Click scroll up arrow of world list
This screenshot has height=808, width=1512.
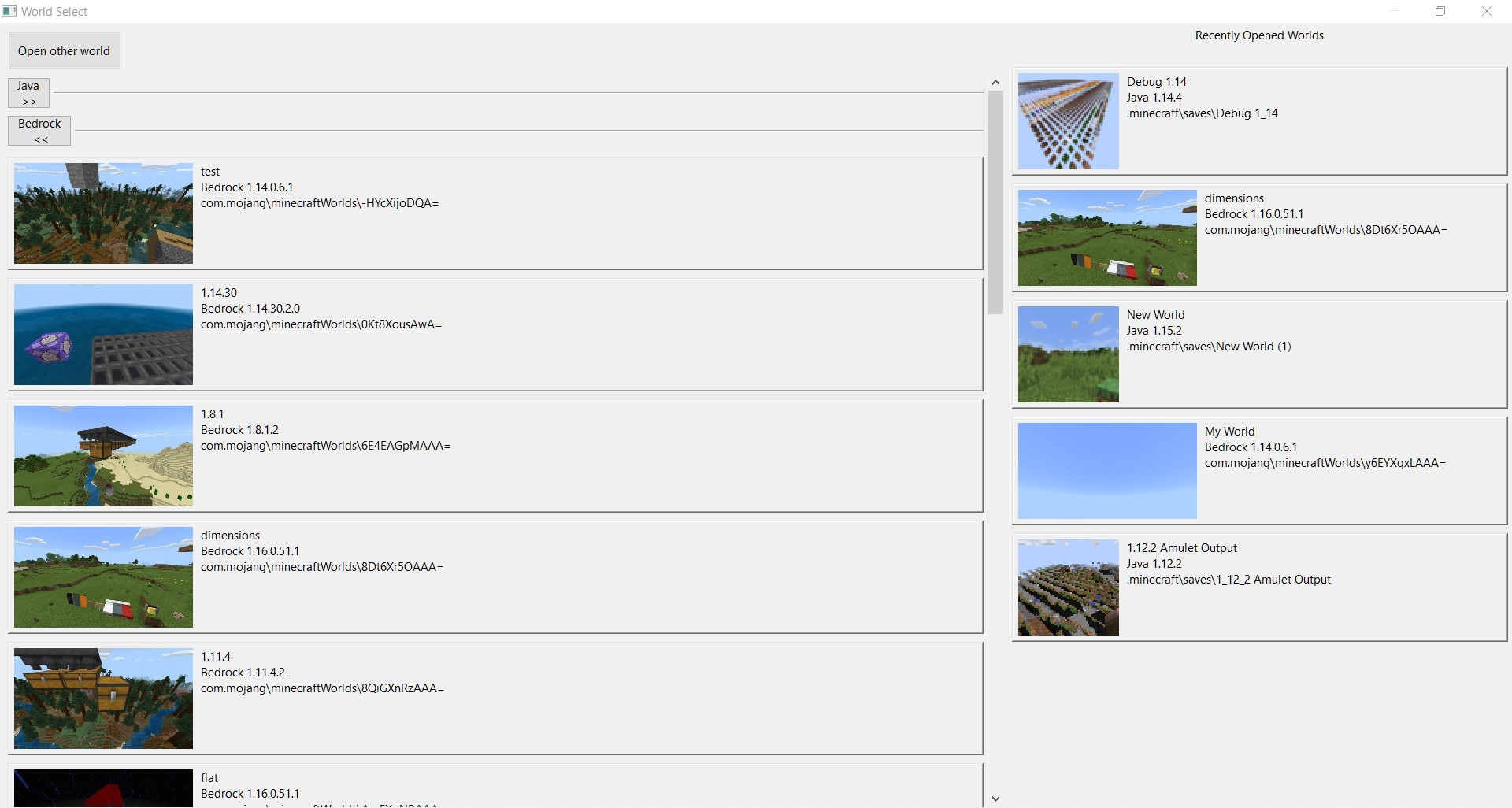(995, 83)
